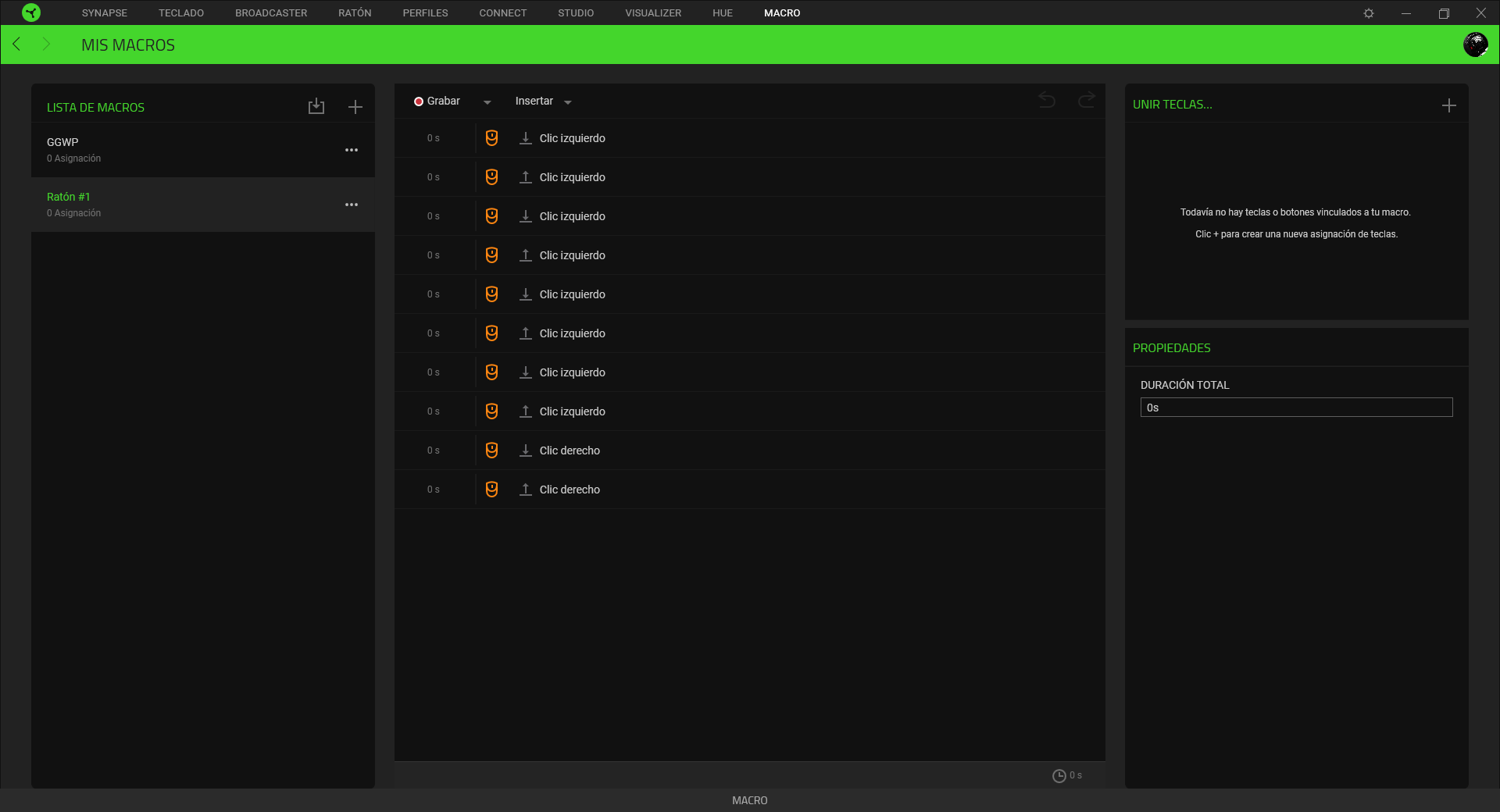
Task: Click the clock icon at editor bottom
Action: (x=1059, y=775)
